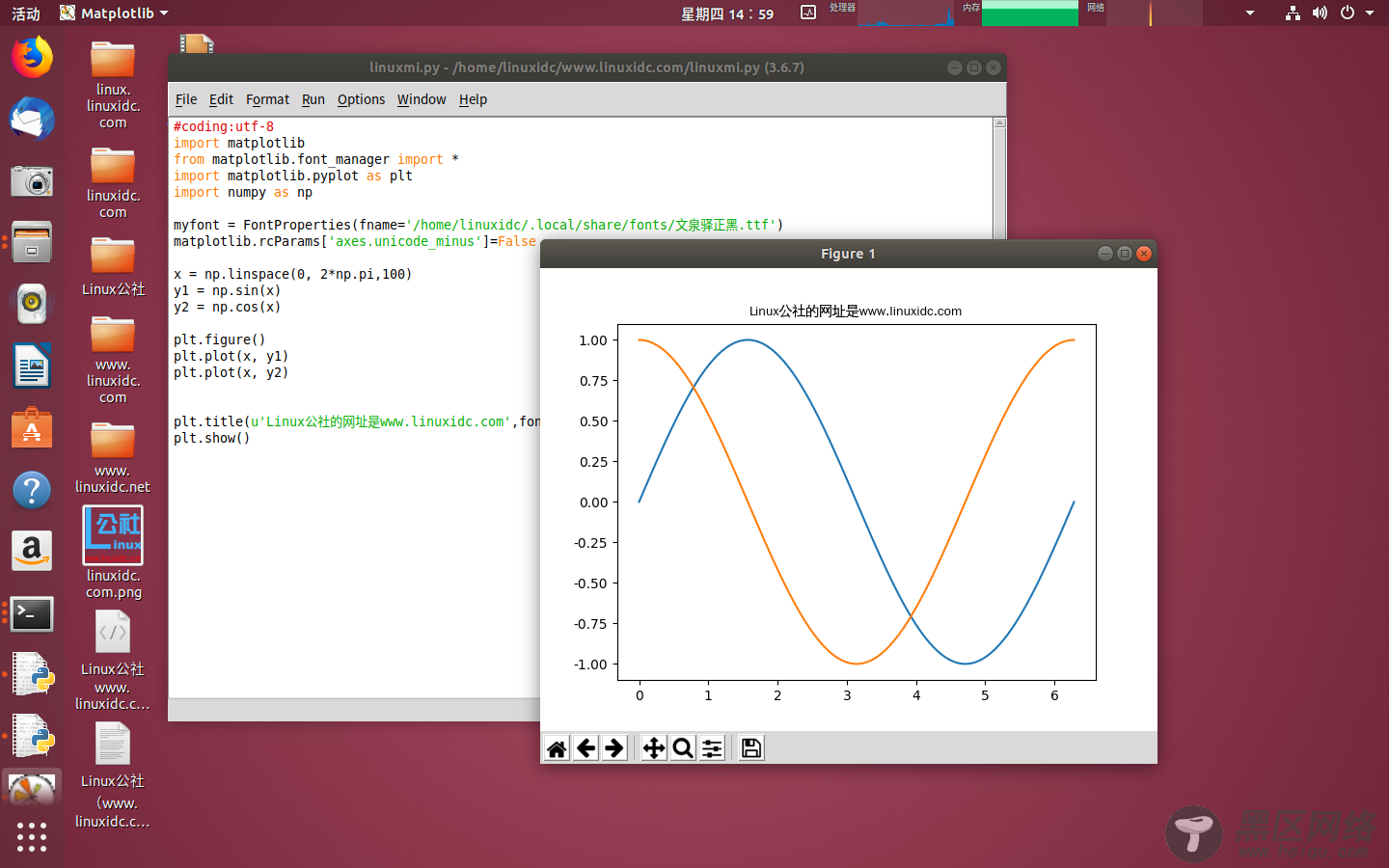Select the Linux公社 www.linuxidc.c... code file
The width and height of the screenshot is (1389, 868).
[113, 663]
